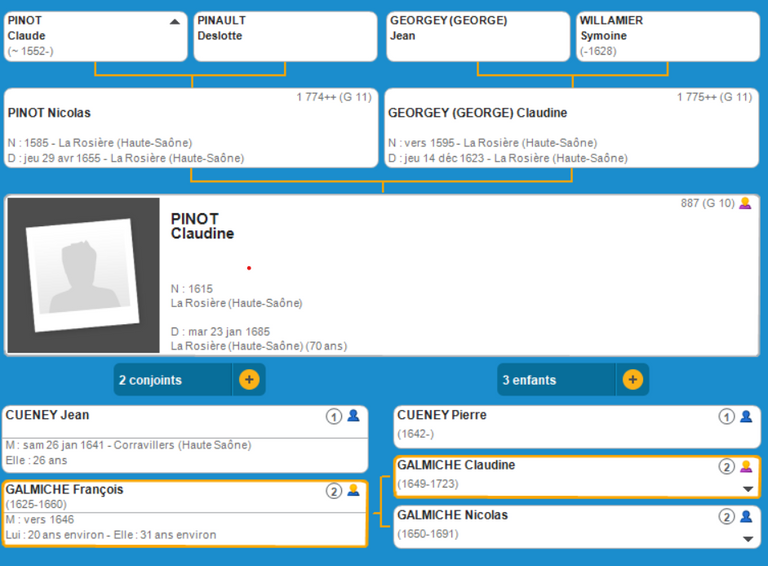Click the person icon on Claudine PINOT card
The image size is (768, 566).
coord(745,204)
